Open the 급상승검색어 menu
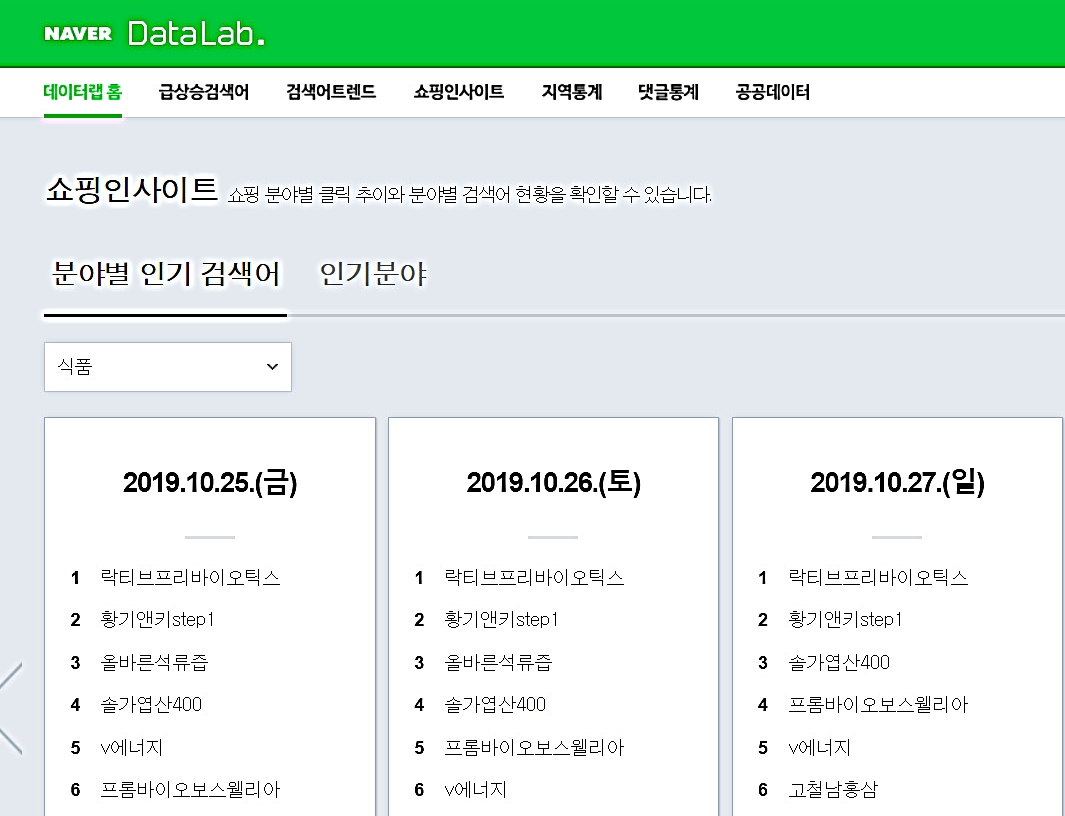Screen dimensions: 1065x816 (204, 92)
